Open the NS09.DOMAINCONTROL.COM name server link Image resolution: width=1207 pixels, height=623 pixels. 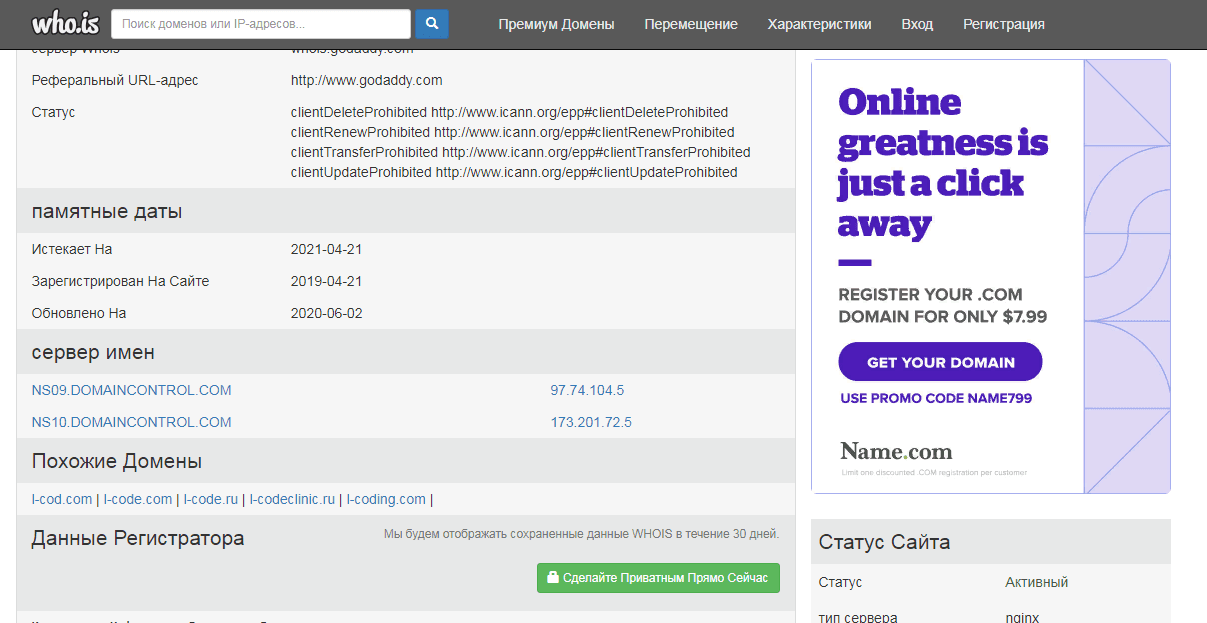131,390
